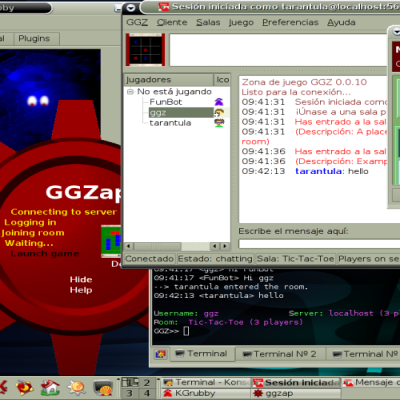Open the Juego menu

pos(241,22)
